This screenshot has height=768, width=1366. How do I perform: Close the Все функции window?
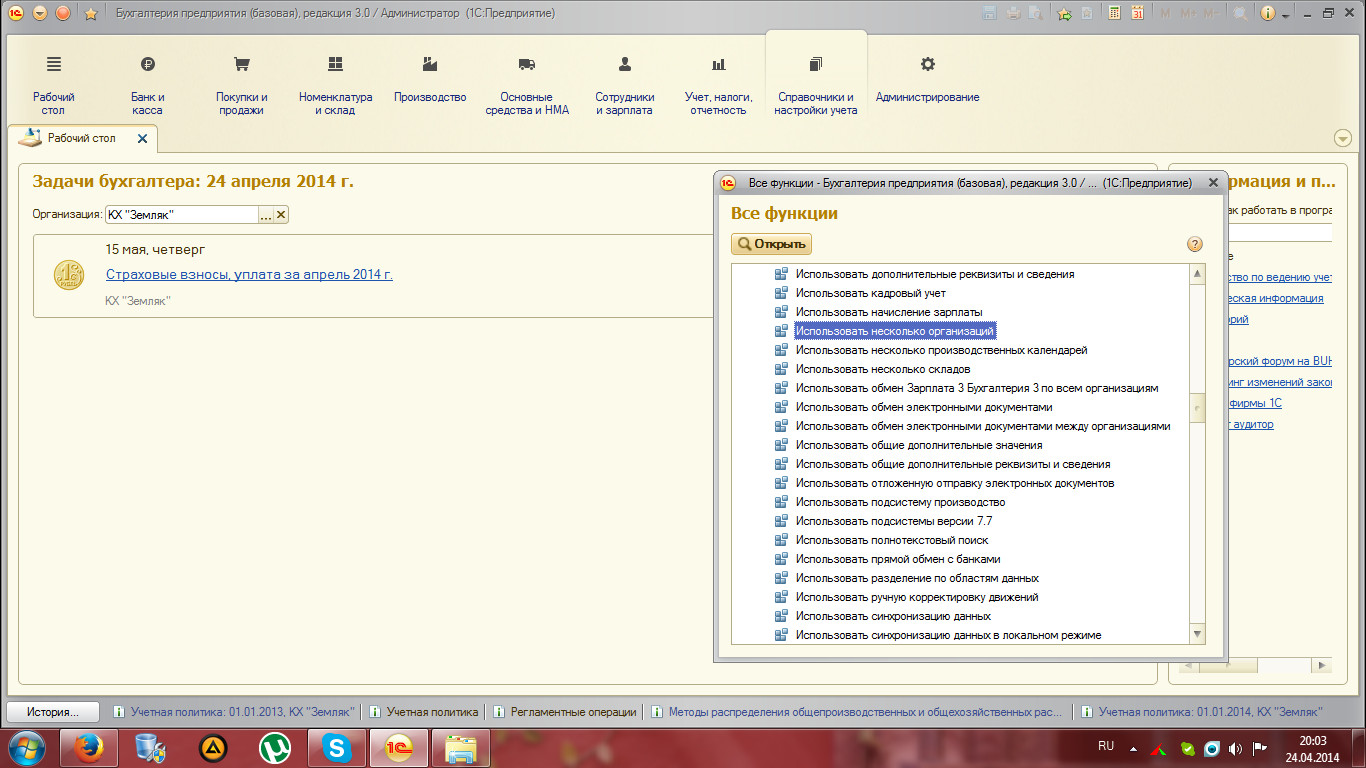pyautogui.click(x=1213, y=183)
